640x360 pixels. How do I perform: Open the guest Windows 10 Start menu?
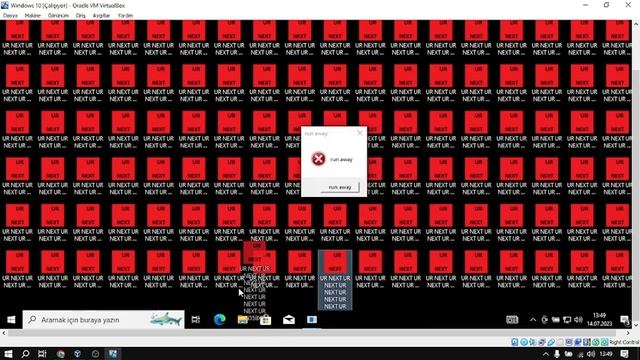pos(11,320)
